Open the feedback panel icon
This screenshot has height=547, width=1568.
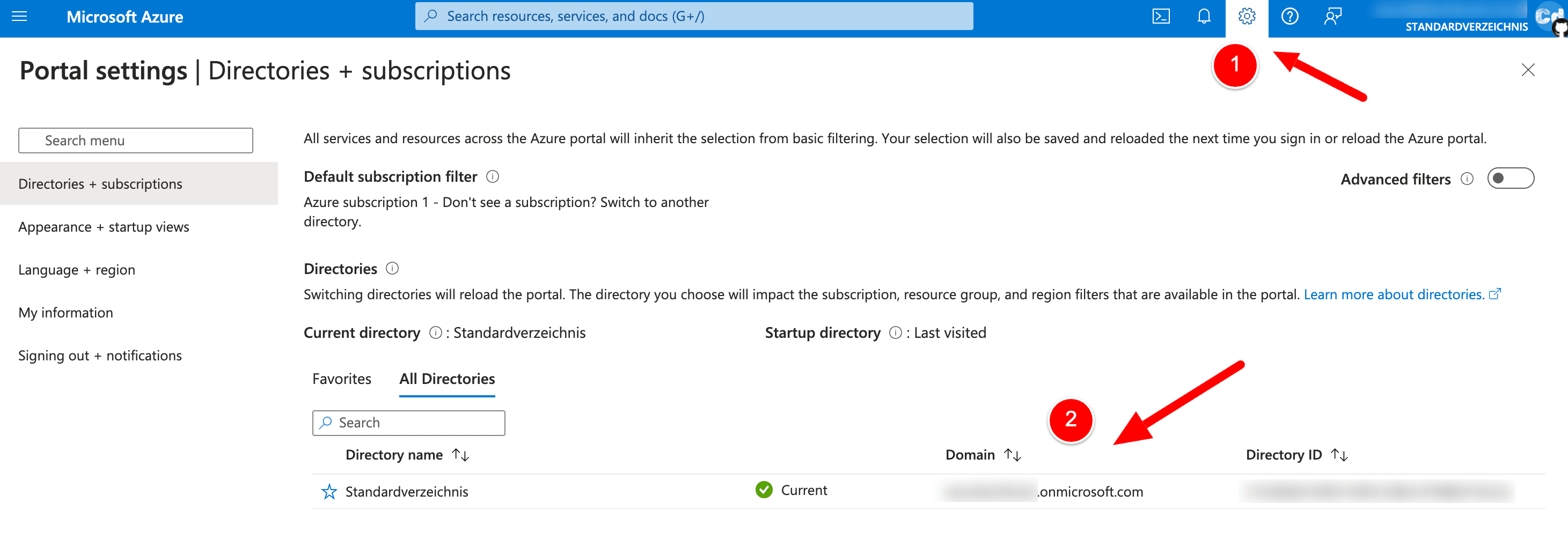[x=1332, y=17]
